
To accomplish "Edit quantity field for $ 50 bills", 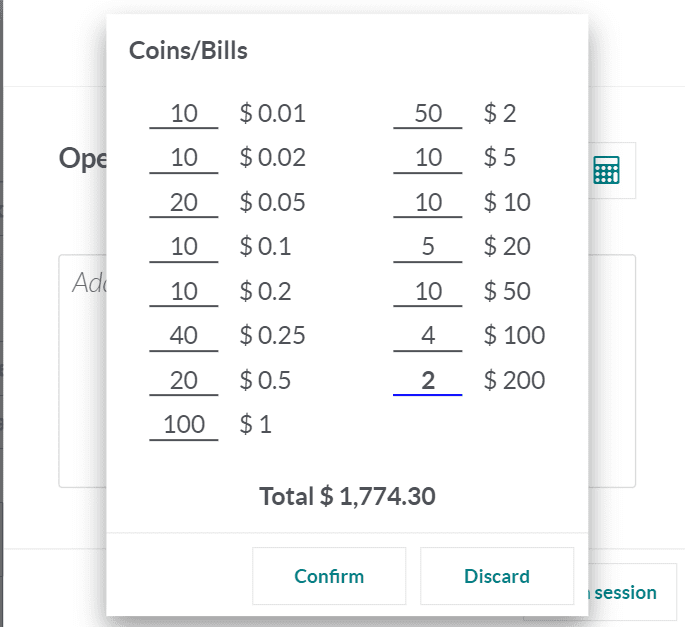I will pyautogui.click(x=428, y=292).
